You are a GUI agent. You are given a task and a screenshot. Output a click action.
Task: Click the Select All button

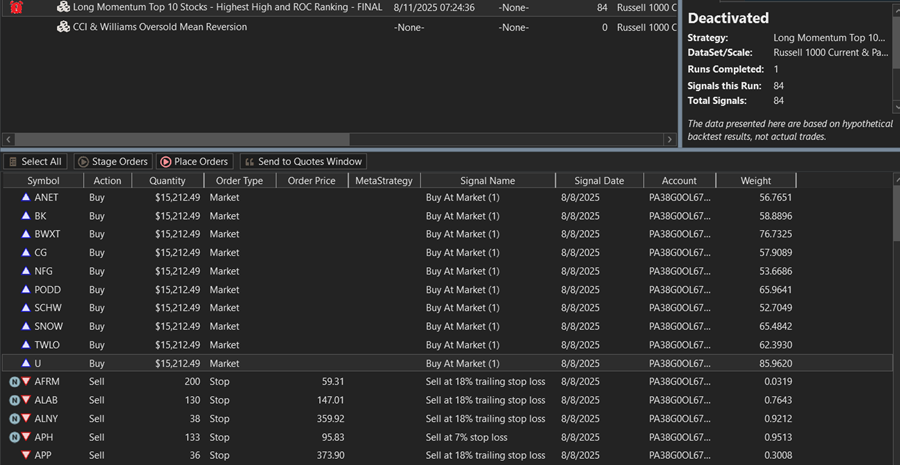pyautogui.click(x=35, y=162)
